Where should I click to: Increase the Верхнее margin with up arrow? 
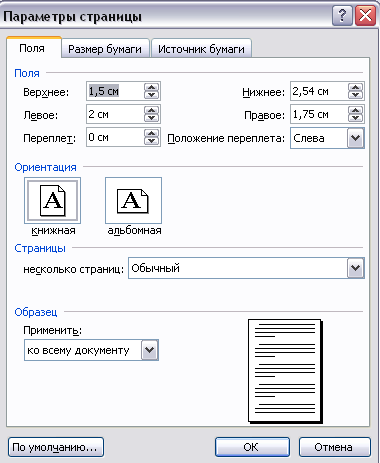coord(152,88)
